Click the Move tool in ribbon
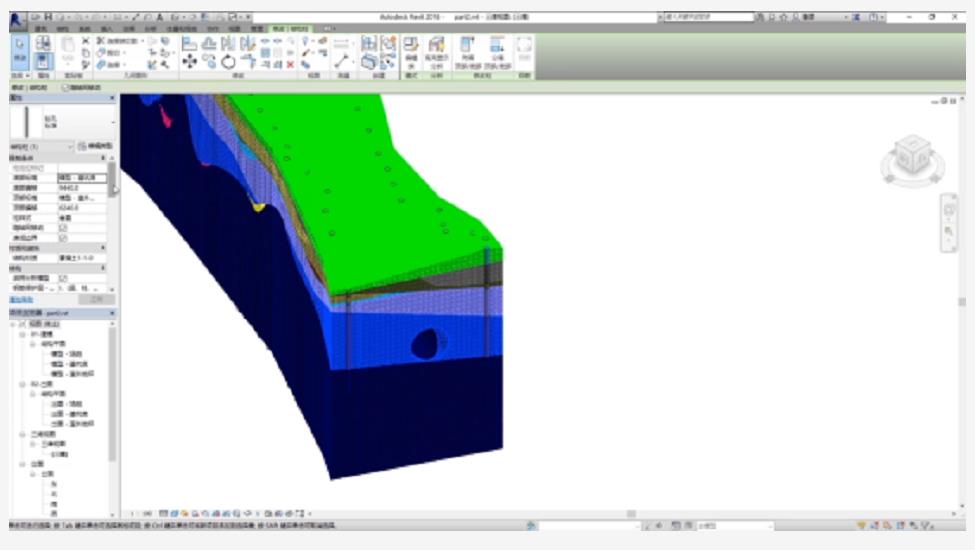 189,62
